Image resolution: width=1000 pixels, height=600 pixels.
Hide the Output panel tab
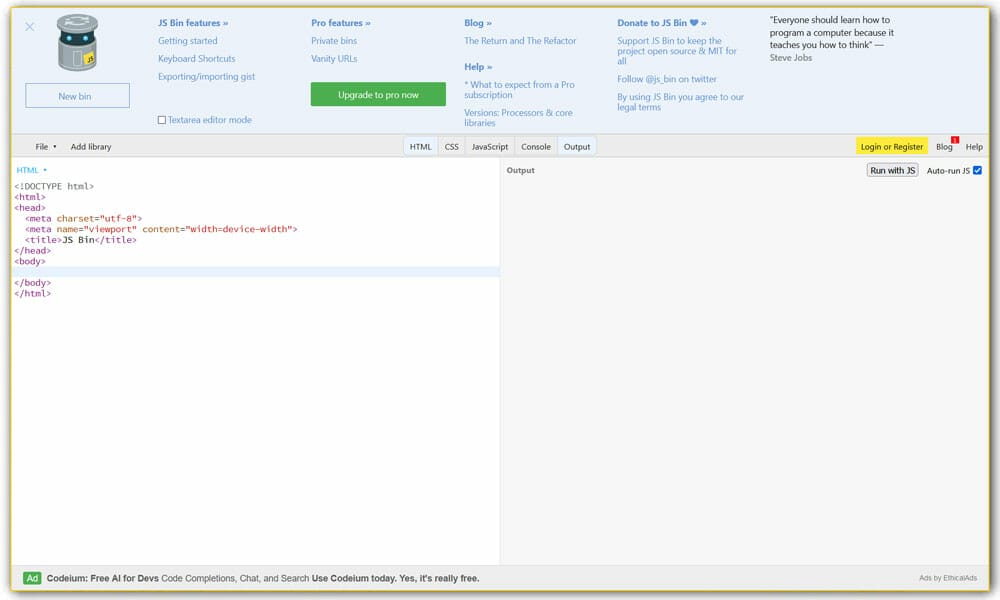tap(577, 147)
